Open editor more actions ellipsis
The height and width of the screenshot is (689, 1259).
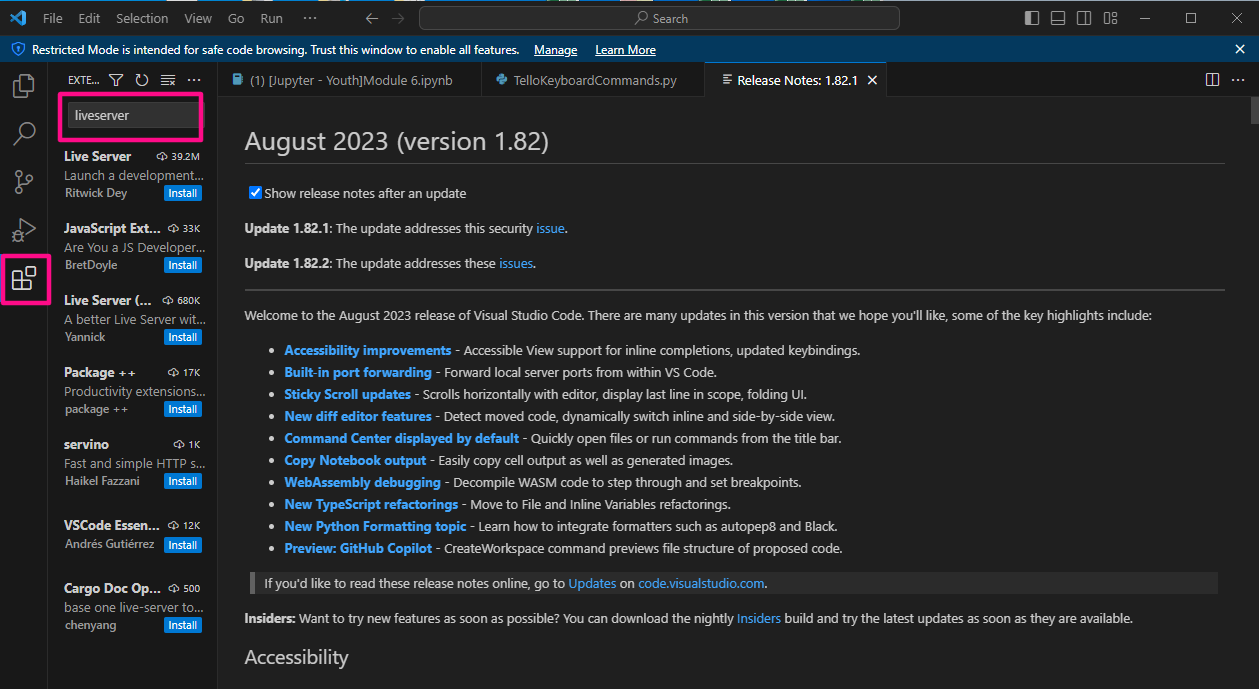[1238, 80]
